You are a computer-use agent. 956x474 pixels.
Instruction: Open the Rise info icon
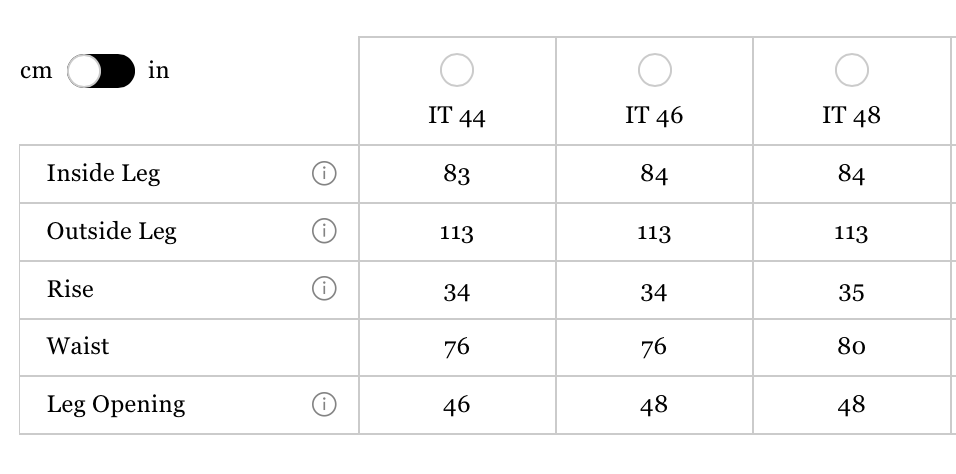click(x=324, y=289)
